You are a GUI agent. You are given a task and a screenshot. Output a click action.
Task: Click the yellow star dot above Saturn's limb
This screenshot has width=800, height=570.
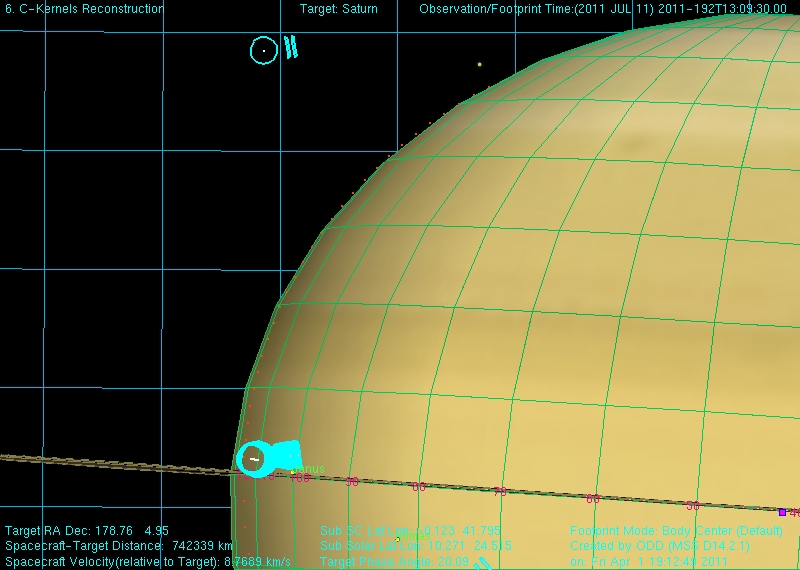480,64
